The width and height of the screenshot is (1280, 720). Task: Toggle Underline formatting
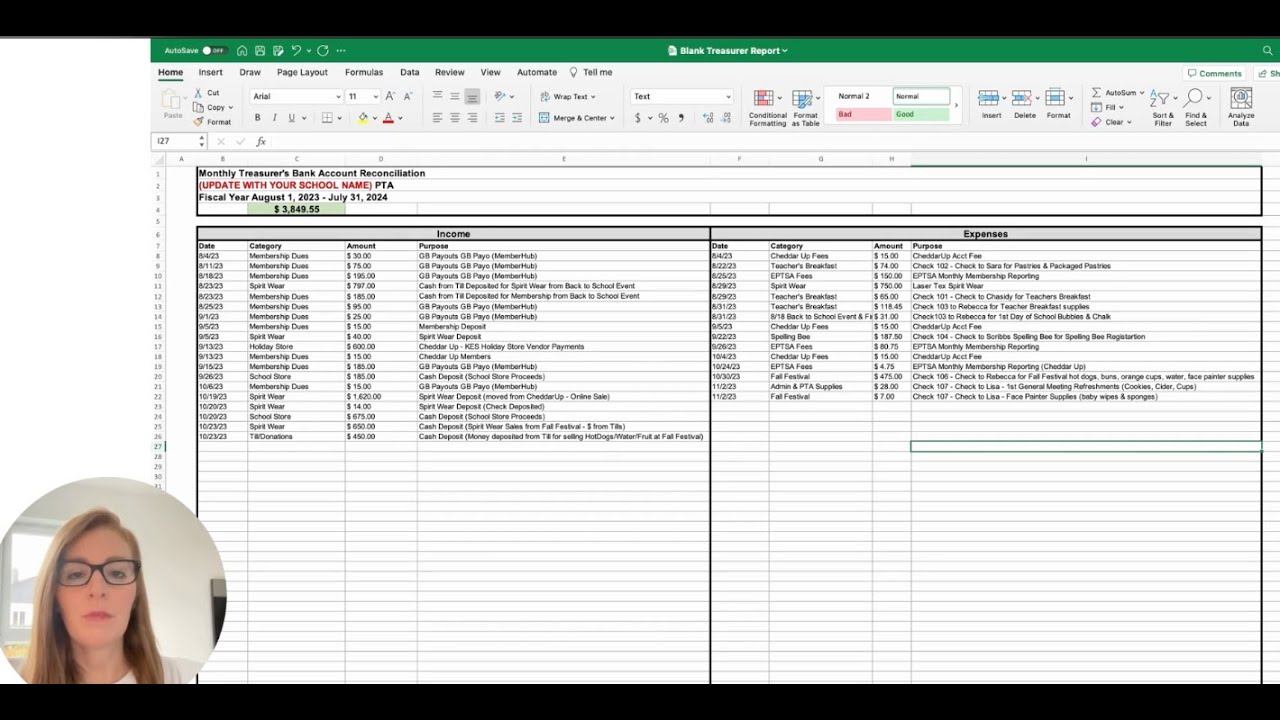click(291, 118)
